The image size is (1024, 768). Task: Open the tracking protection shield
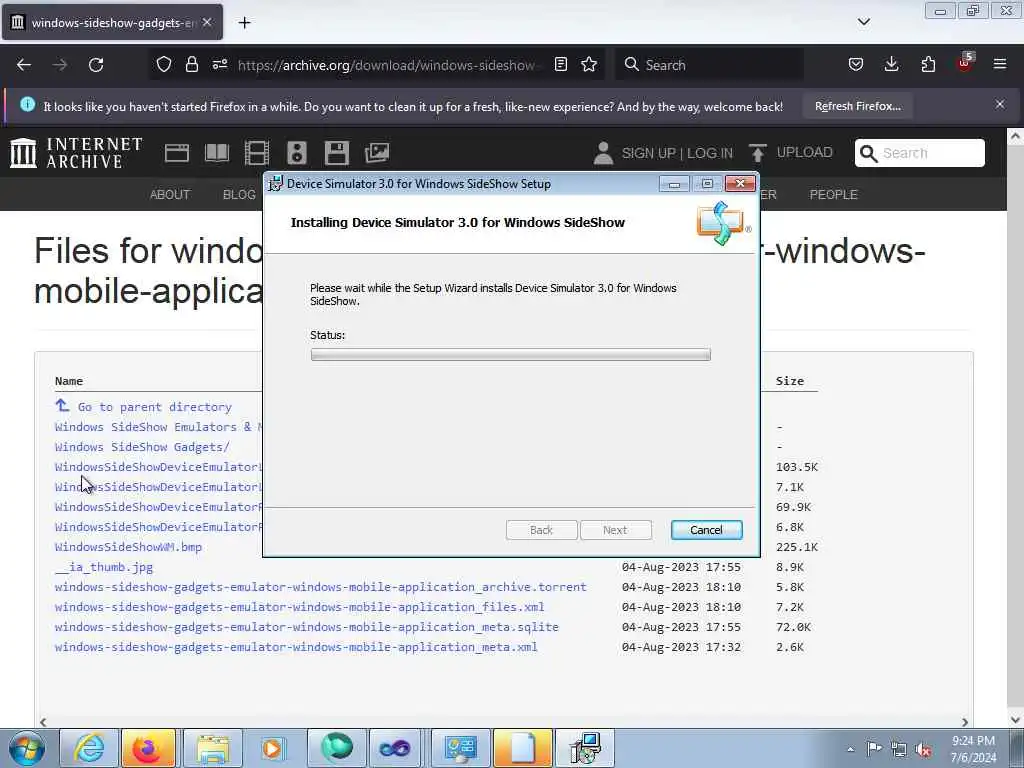click(x=163, y=65)
